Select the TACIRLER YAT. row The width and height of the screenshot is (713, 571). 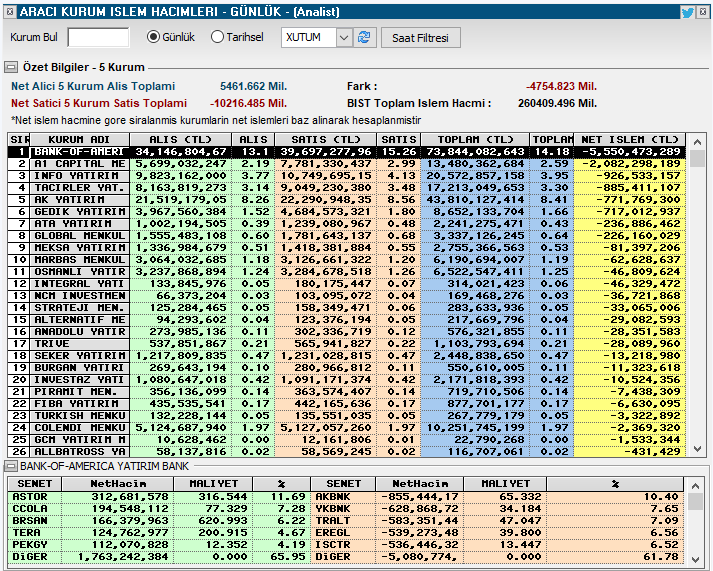point(346,188)
